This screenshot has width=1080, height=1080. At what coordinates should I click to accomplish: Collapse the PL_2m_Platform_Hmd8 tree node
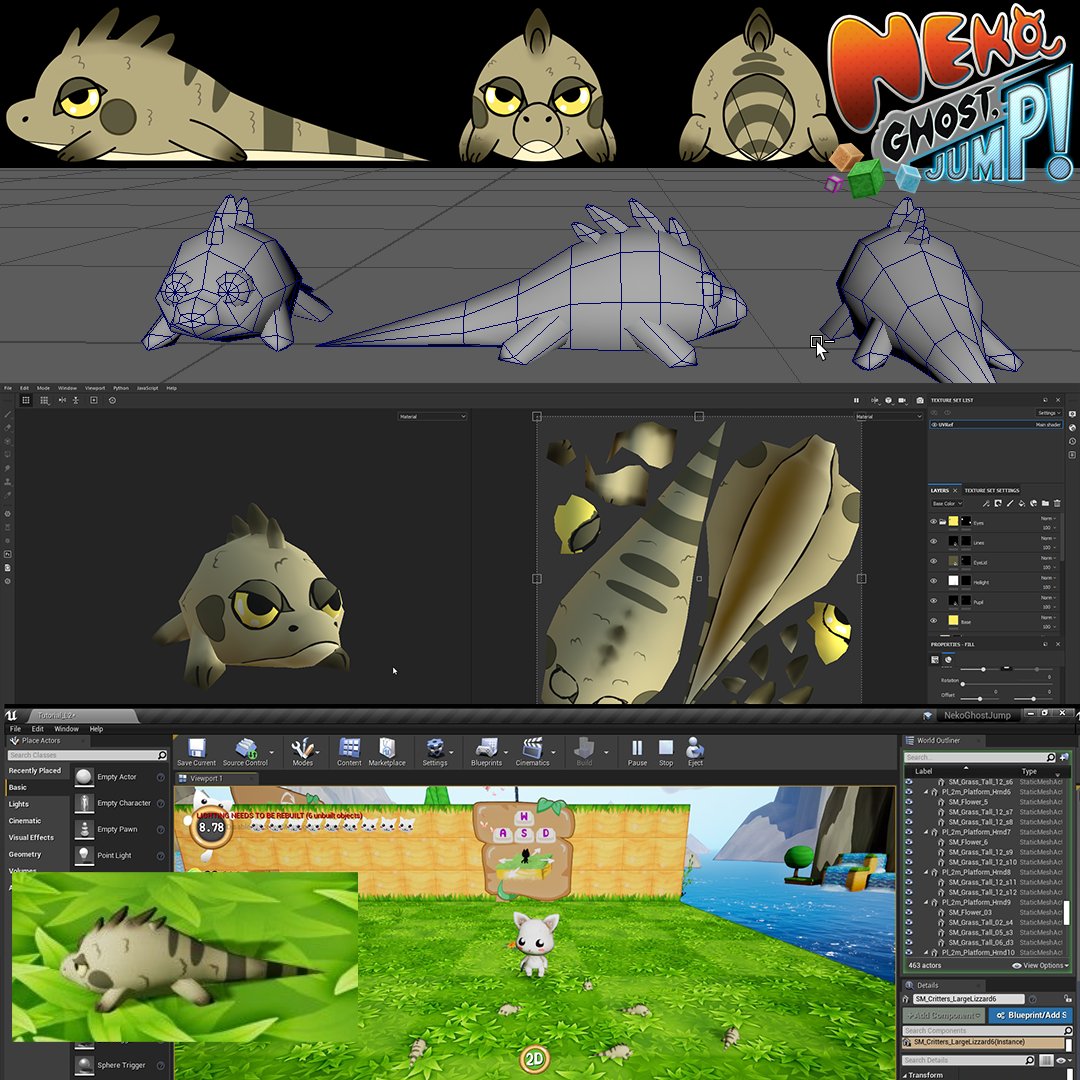point(926,872)
